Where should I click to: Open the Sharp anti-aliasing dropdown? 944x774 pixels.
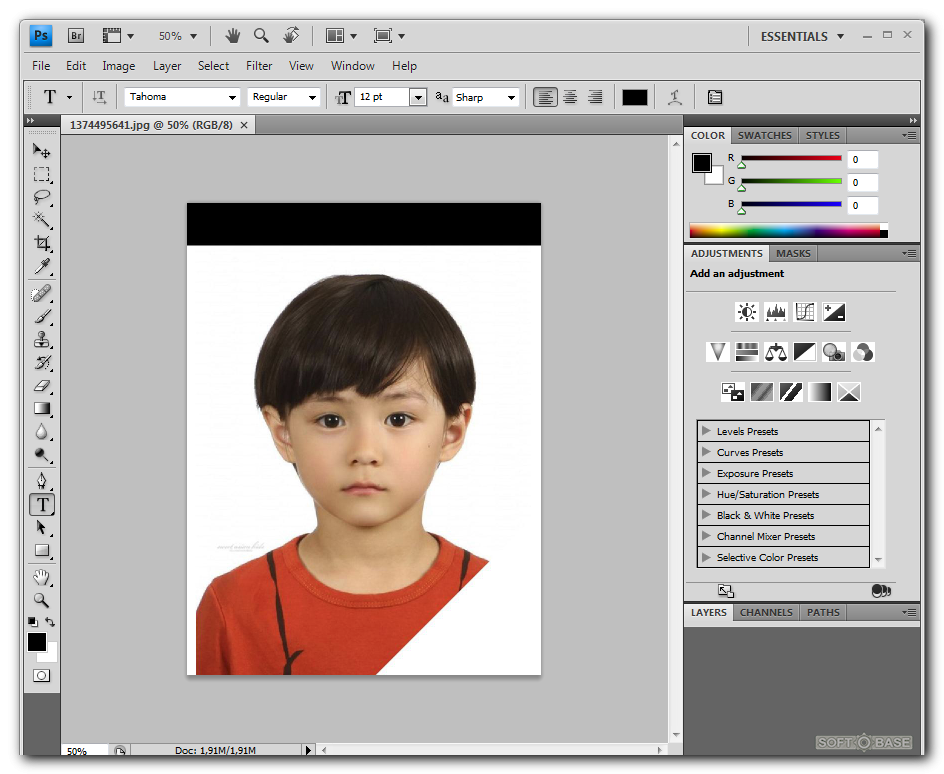tap(511, 98)
